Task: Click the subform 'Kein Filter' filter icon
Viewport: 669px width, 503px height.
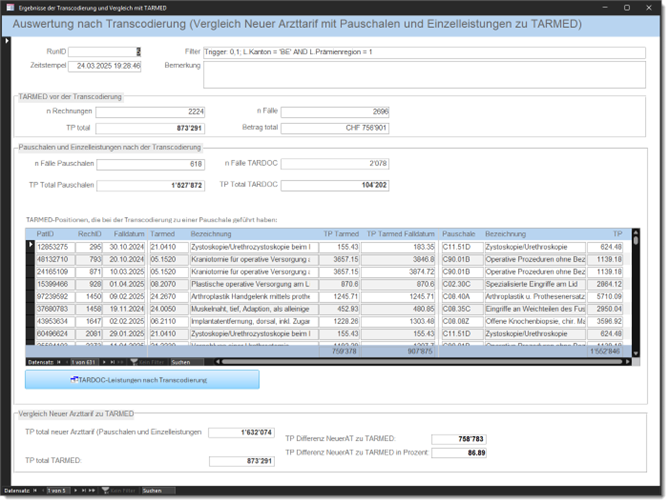Action: point(134,362)
